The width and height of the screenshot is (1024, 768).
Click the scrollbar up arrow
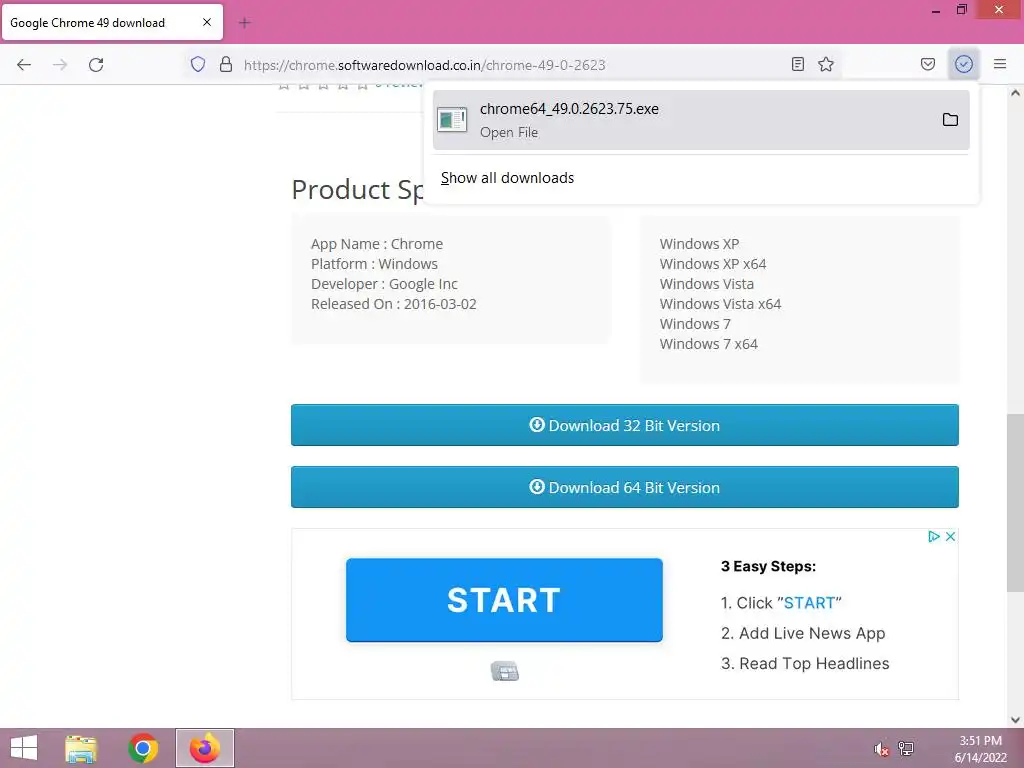(x=1015, y=93)
